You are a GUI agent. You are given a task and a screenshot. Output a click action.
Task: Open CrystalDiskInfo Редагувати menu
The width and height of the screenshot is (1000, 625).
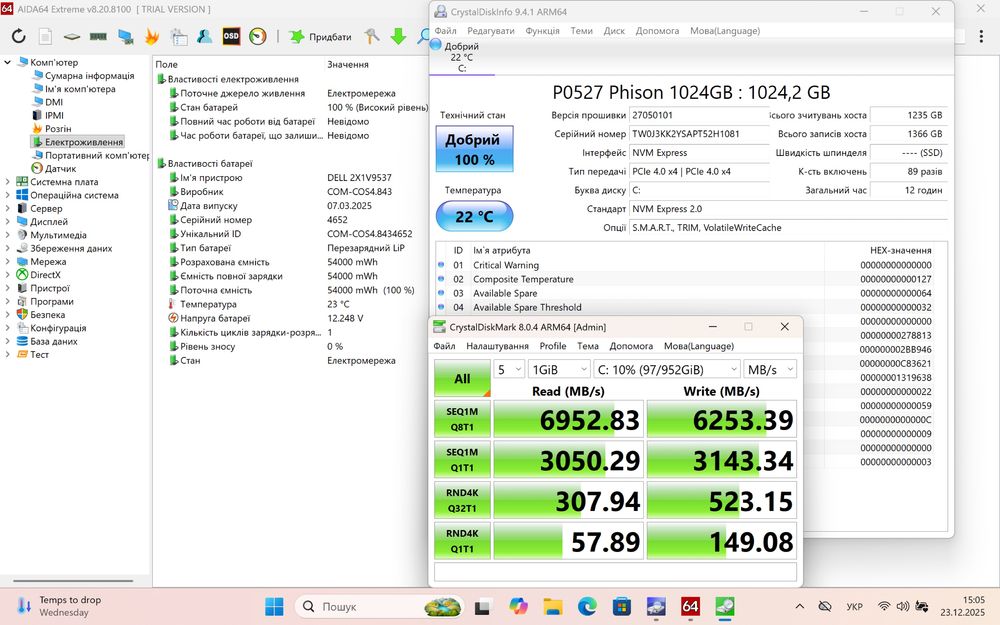pyautogui.click(x=490, y=31)
